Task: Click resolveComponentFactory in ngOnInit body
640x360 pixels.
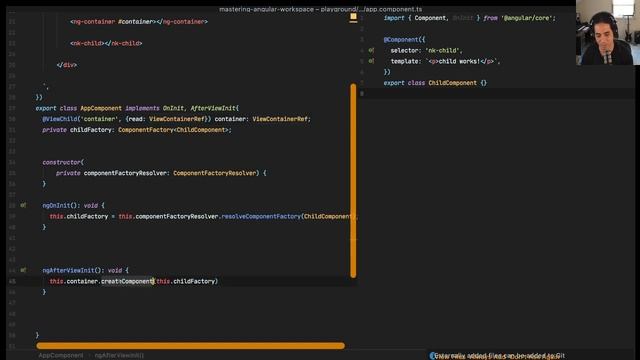Action: point(261,216)
